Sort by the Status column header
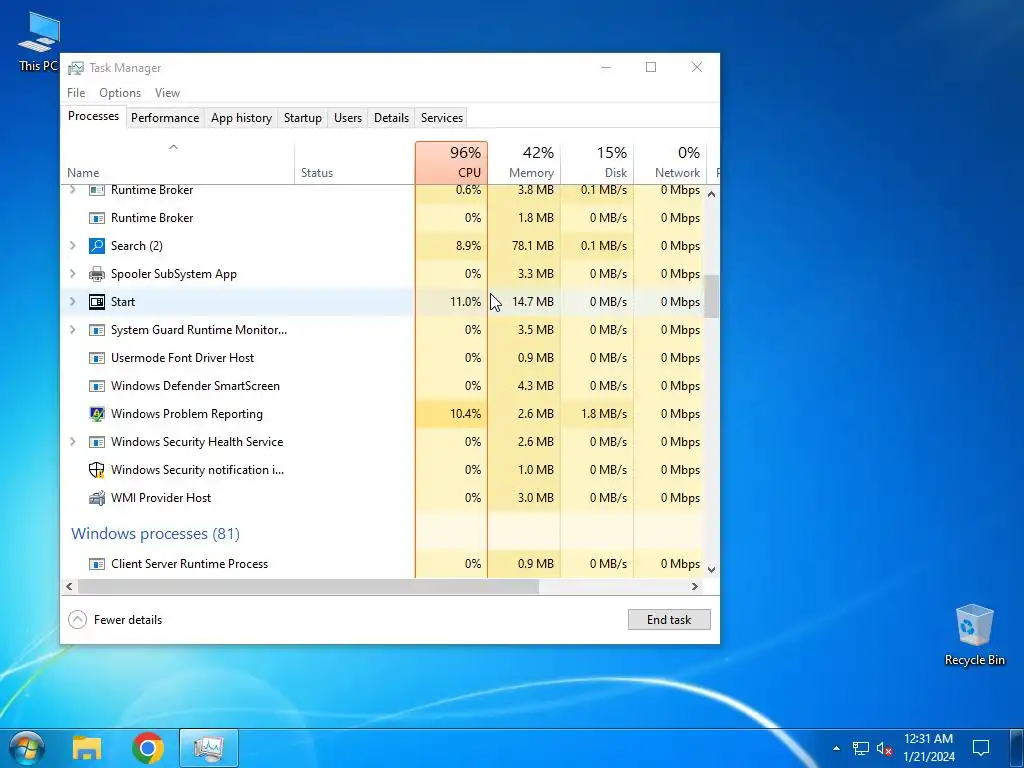Image resolution: width=1024 pixels, height=768 pixels. (x=355, y=163)
